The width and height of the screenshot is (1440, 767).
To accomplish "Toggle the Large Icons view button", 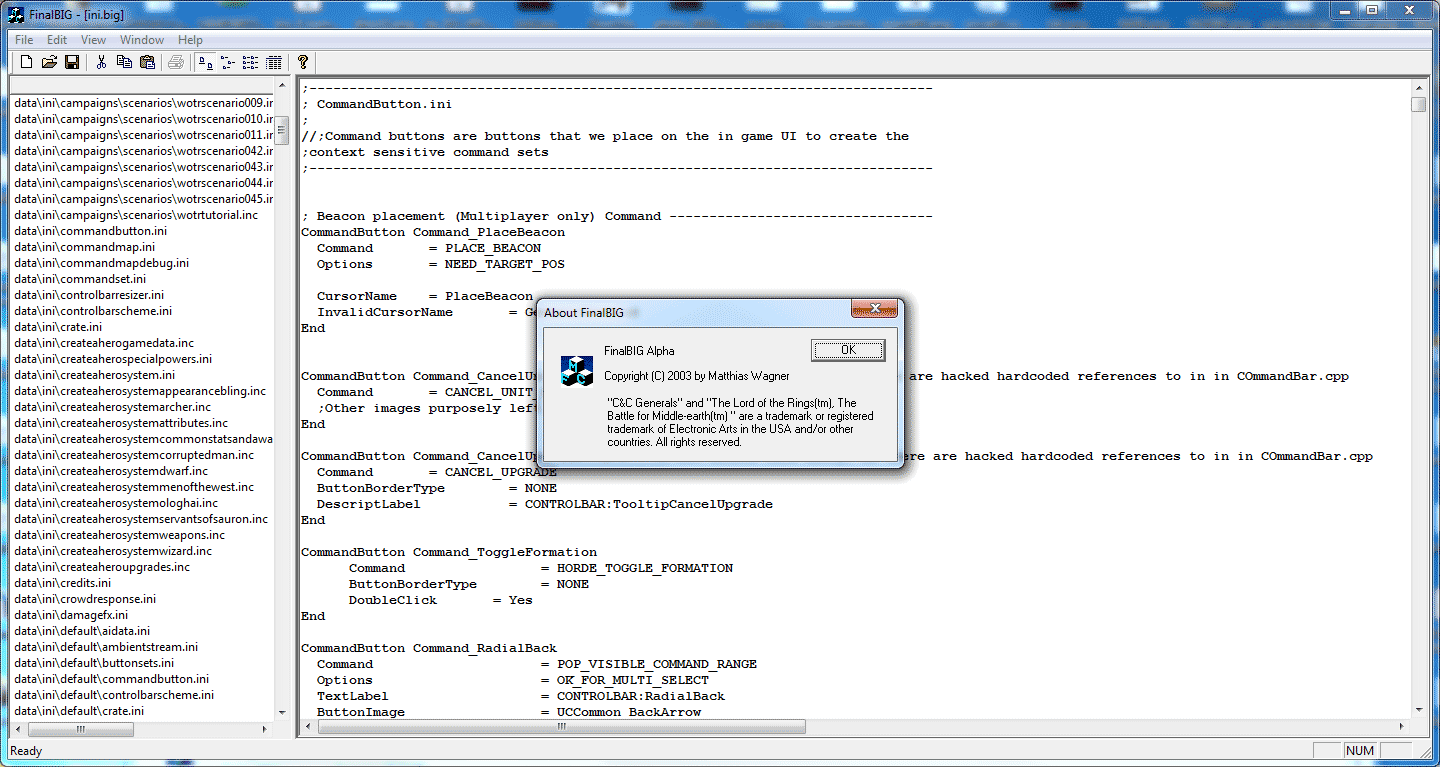I will [x=205, y=62].
